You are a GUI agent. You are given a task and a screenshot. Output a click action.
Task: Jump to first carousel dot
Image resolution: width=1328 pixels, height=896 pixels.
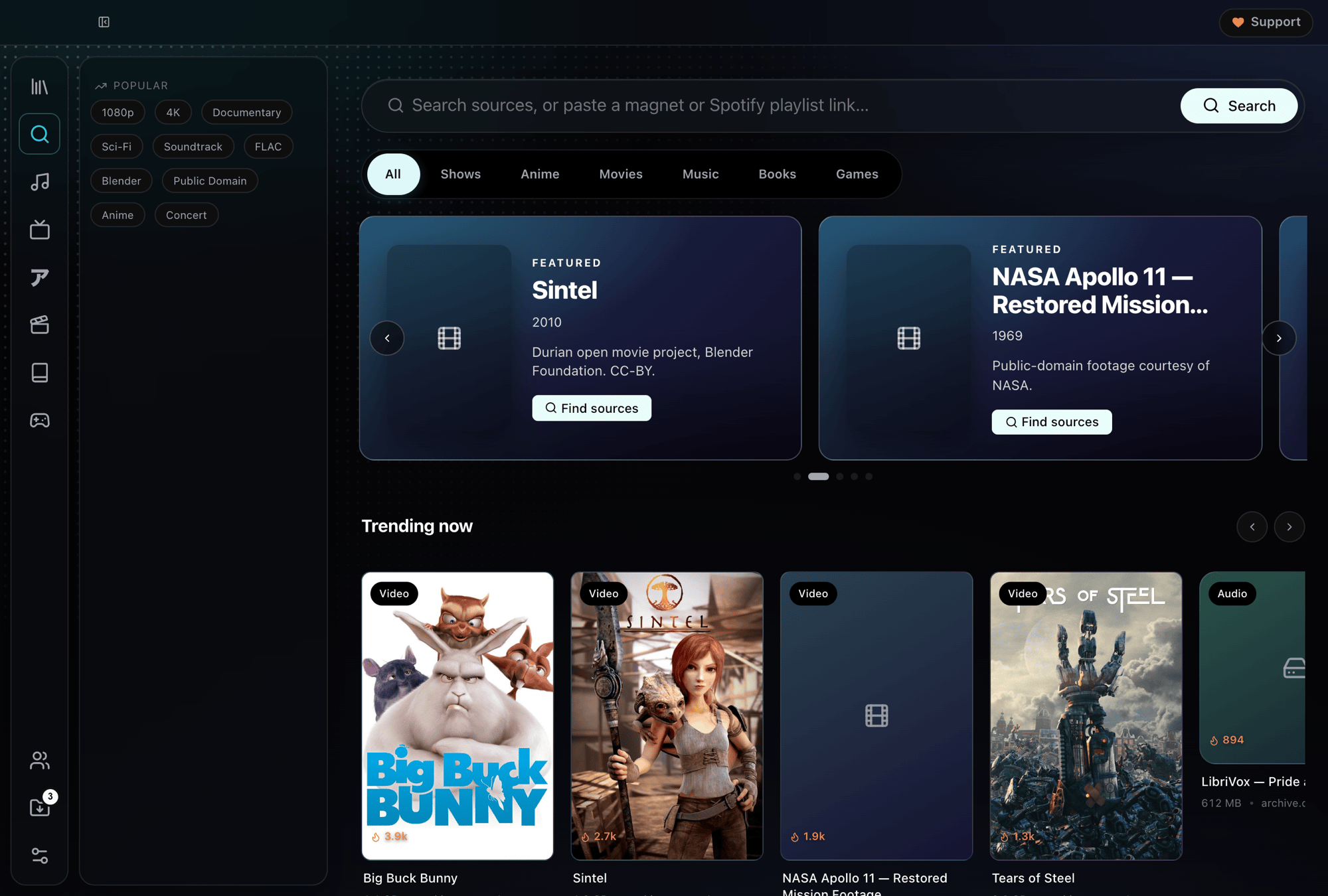coord(797,477)
